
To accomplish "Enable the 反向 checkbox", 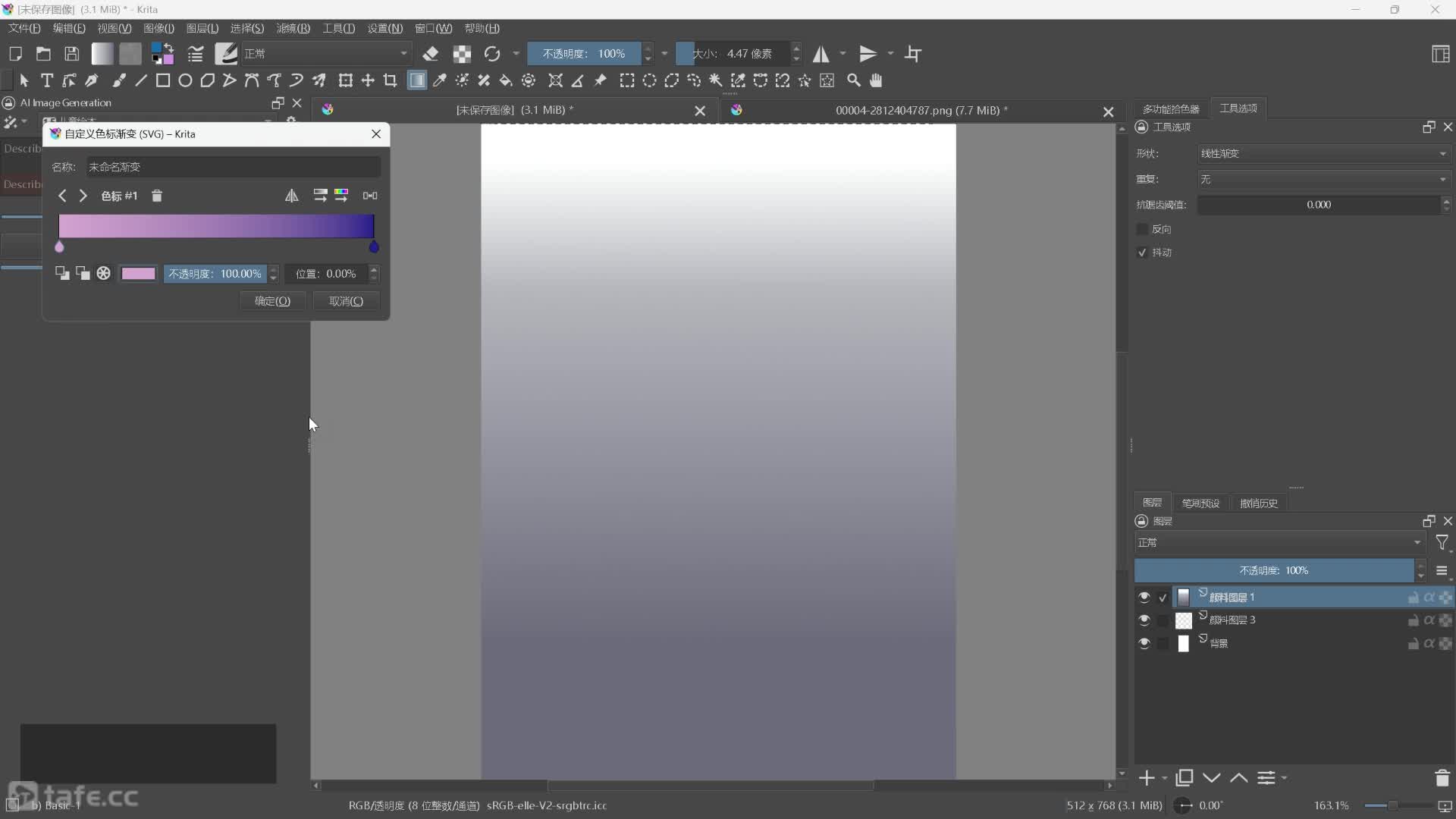I will pyautogui.click(x=1142, y=229).
